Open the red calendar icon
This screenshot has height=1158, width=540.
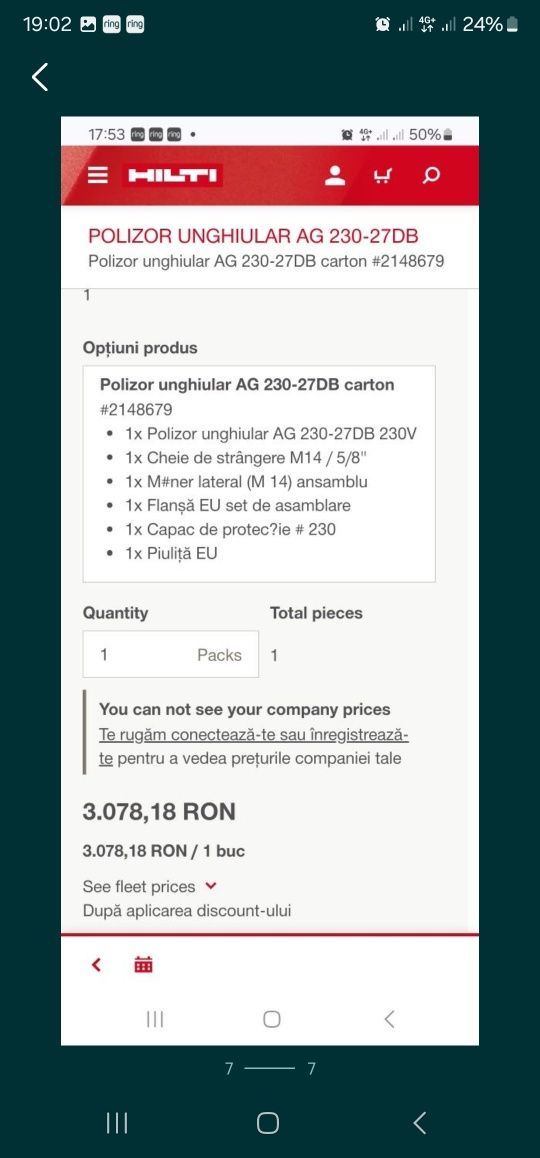(143, 965)
